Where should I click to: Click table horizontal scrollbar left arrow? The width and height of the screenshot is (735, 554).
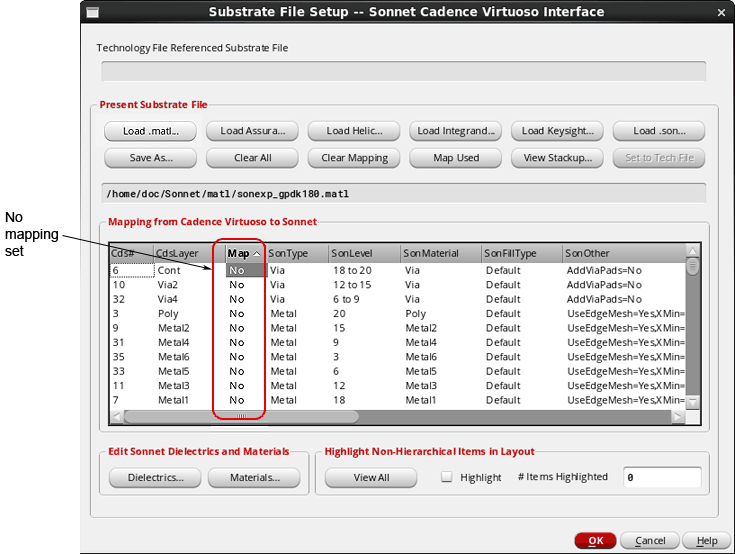pyautogui.click(x=117, y=416)
